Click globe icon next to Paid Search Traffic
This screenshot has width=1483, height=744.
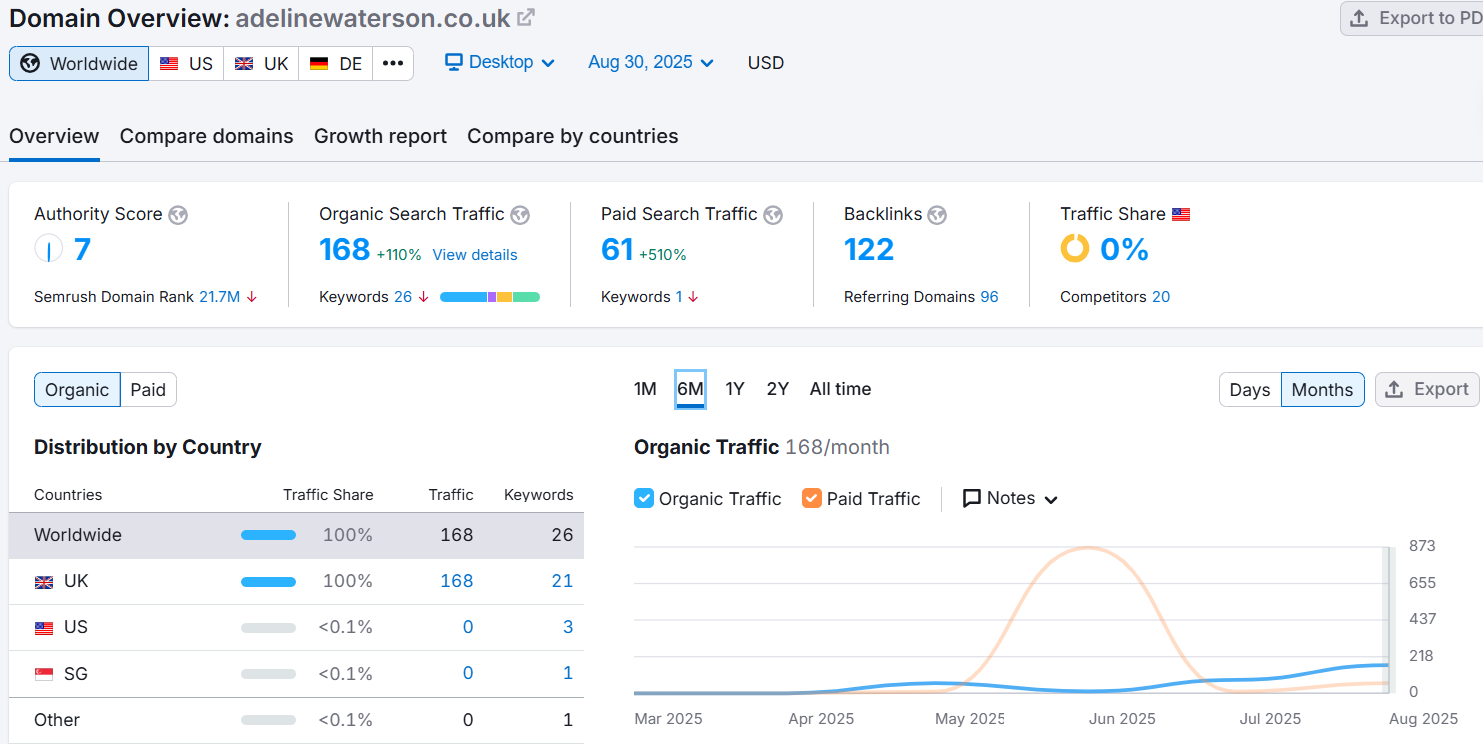tap(773, 215)
